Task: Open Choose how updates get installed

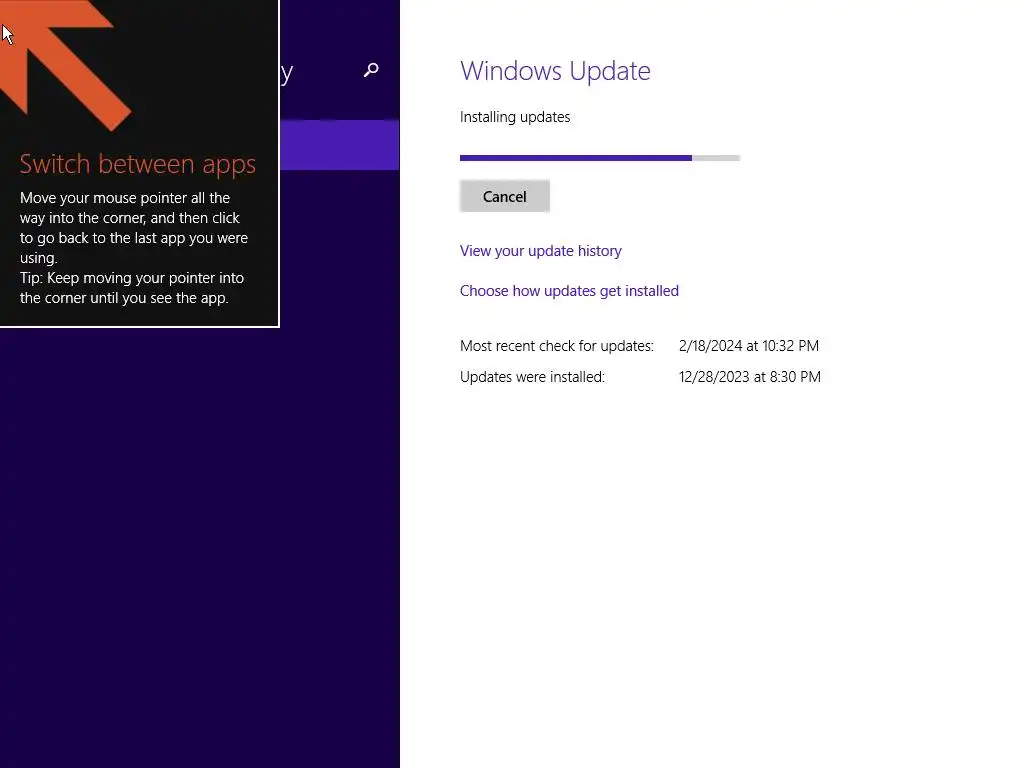Action: (x=569, y=291)
